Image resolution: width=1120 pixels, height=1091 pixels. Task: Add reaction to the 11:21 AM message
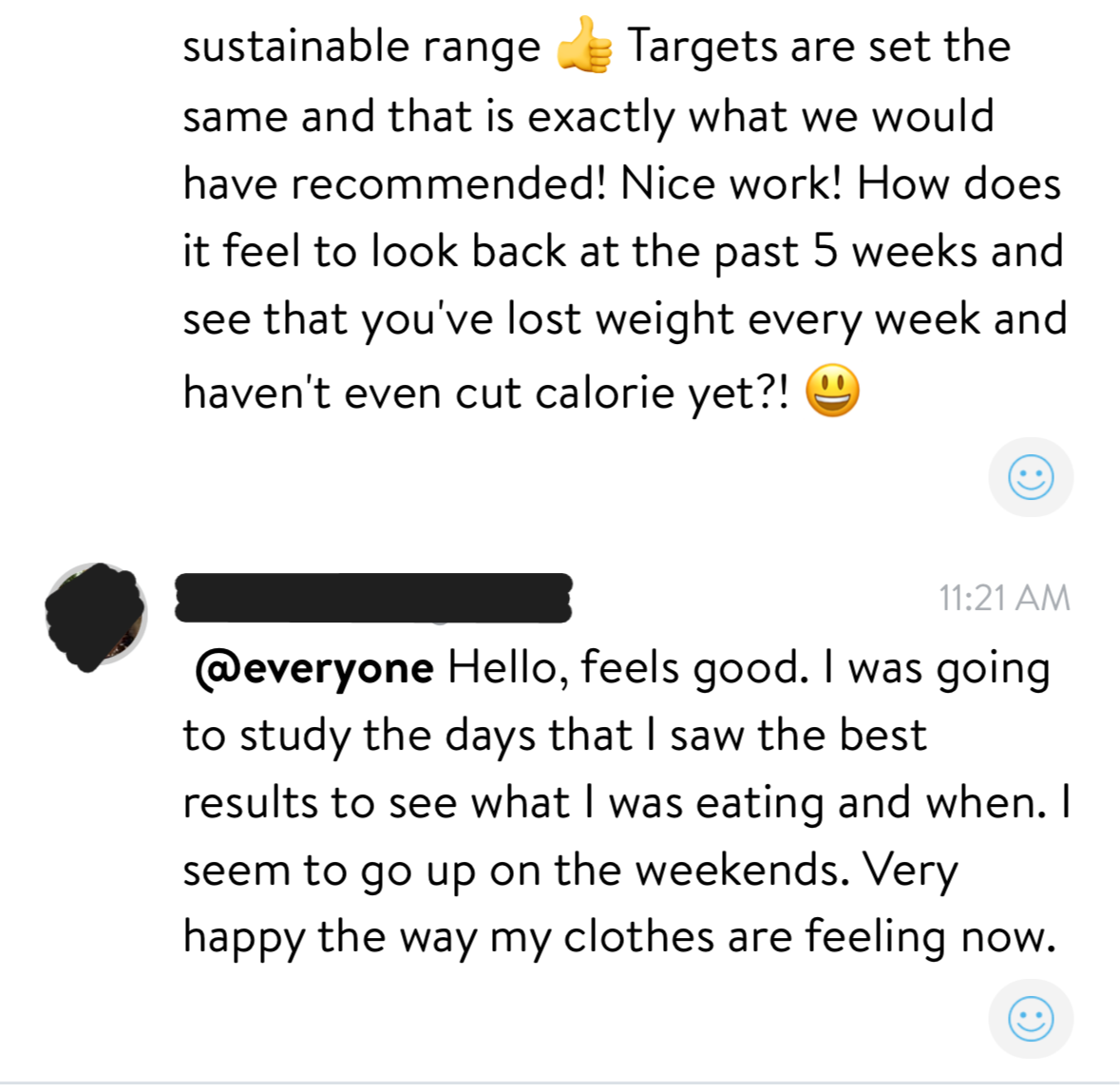coord(1031,1020)
